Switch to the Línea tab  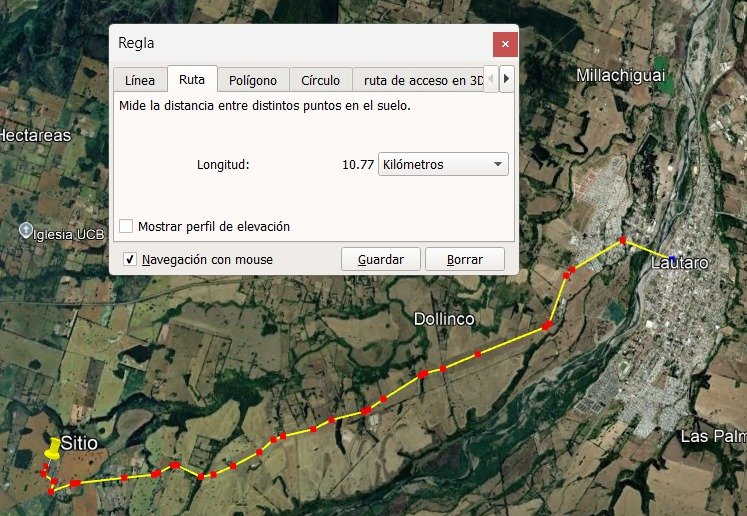click(140, 80)
